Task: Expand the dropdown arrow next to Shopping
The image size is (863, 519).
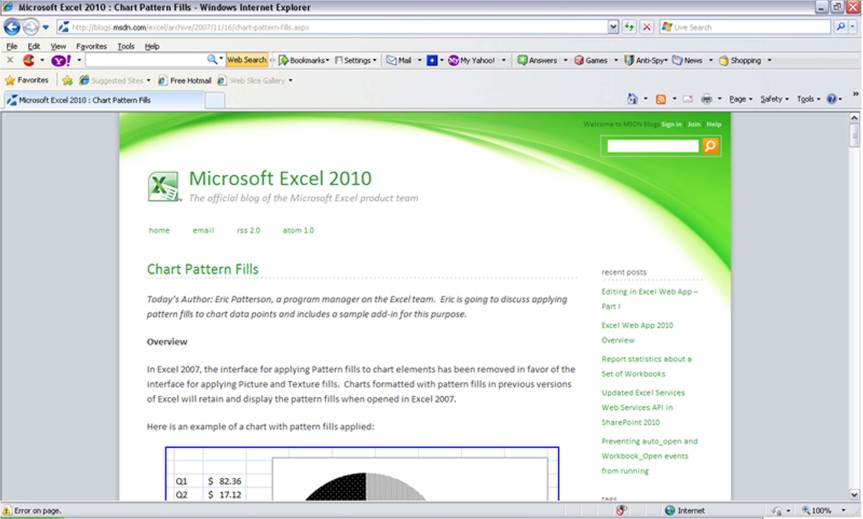Action: pyautogui.click(x=769, y=60)
